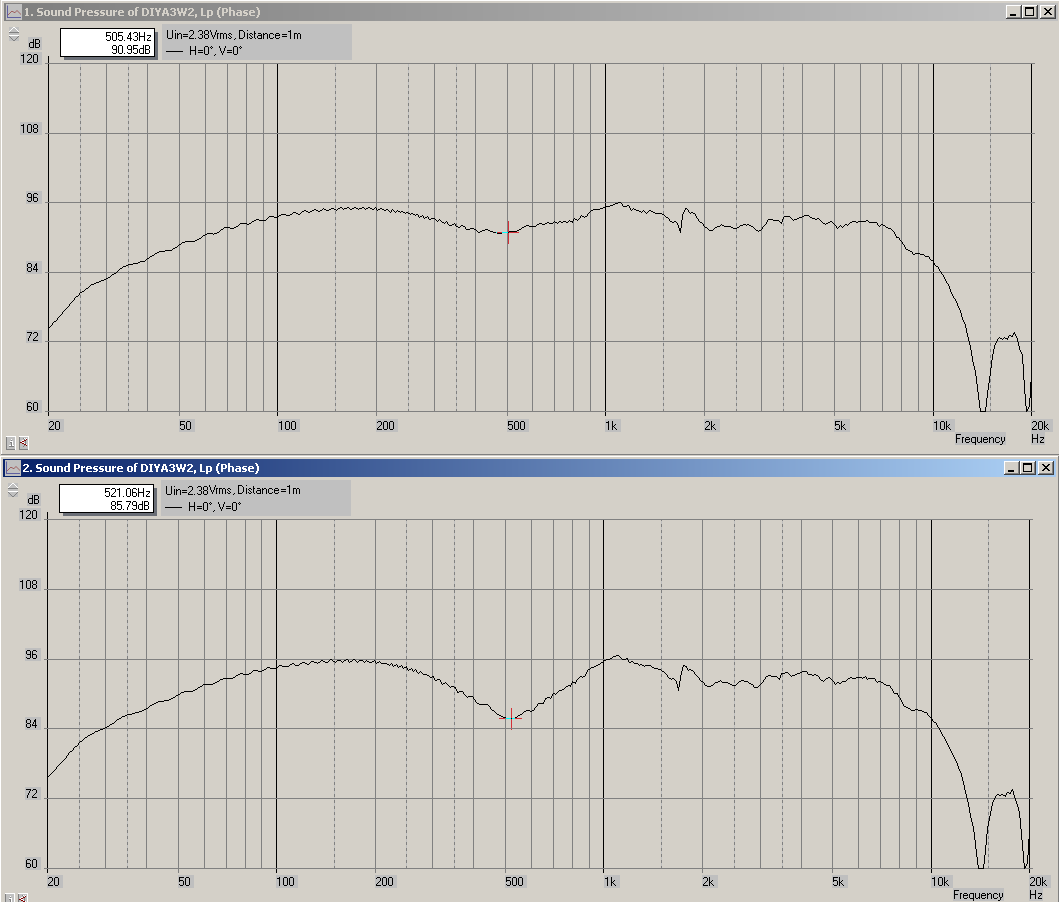The width and height of the screenshot is (1059, 902).
Task: Click 200 frequency tick in graph 2
Action: coord(384,882)
